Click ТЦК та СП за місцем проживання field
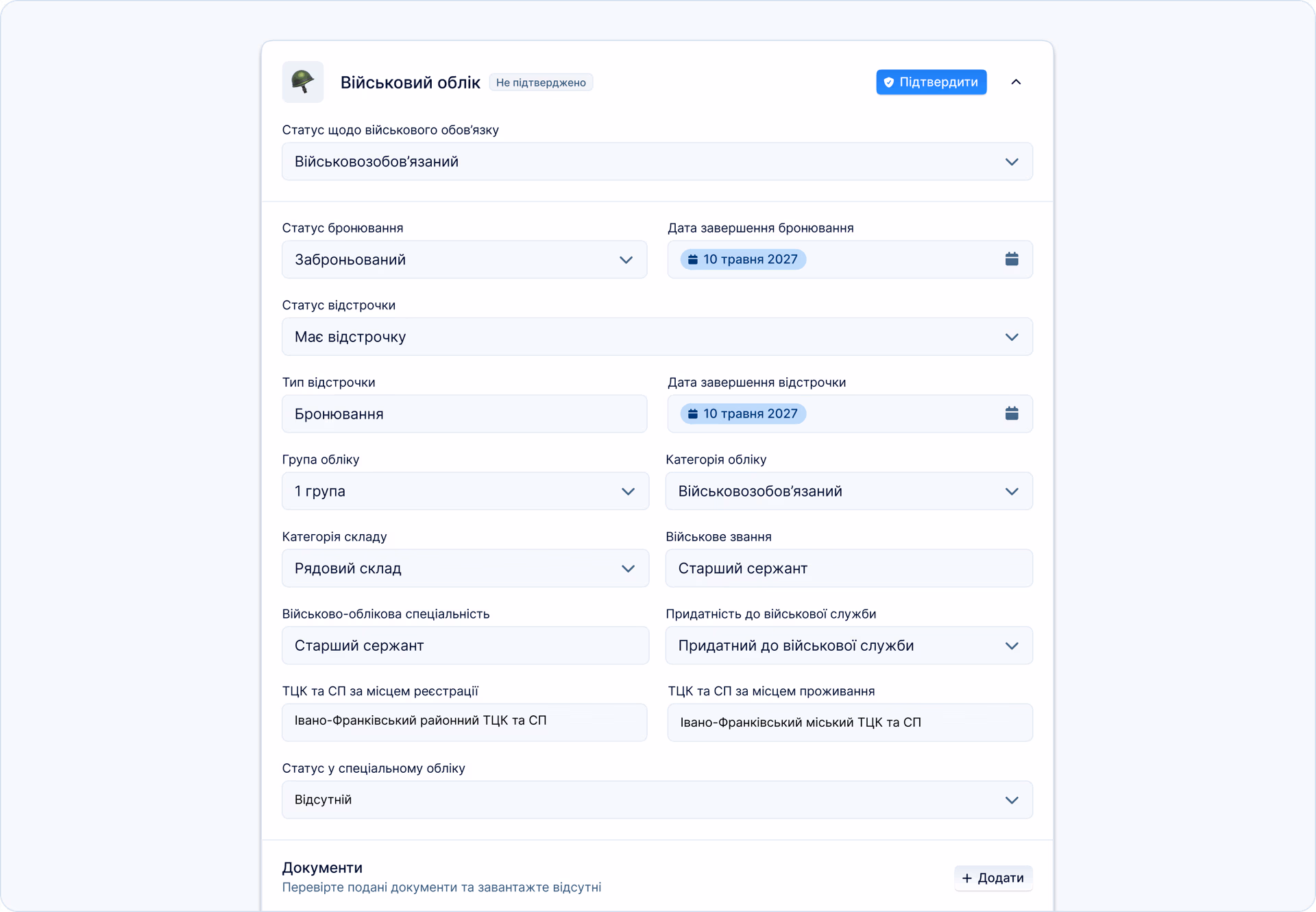The width and height of the screenshot is (1316, 912). pyautogui.click(x=850, y=722)
